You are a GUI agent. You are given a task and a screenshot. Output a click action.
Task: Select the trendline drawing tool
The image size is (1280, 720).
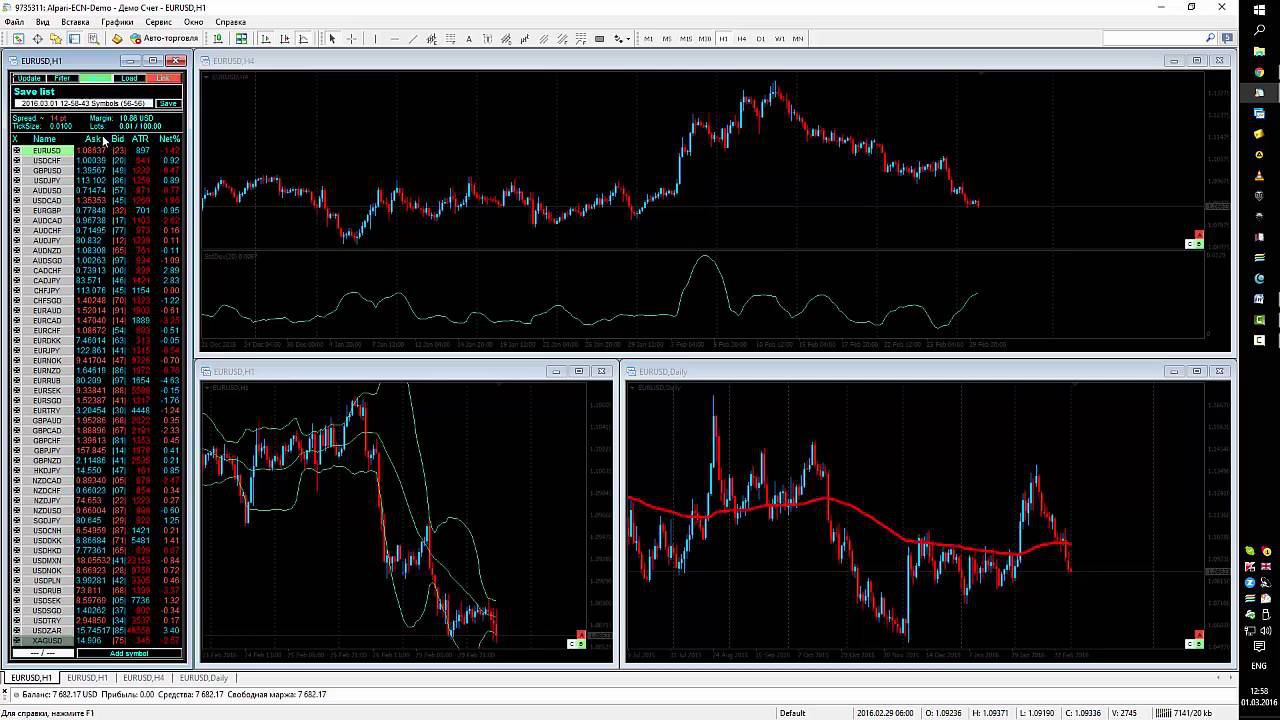click(413, 38)
